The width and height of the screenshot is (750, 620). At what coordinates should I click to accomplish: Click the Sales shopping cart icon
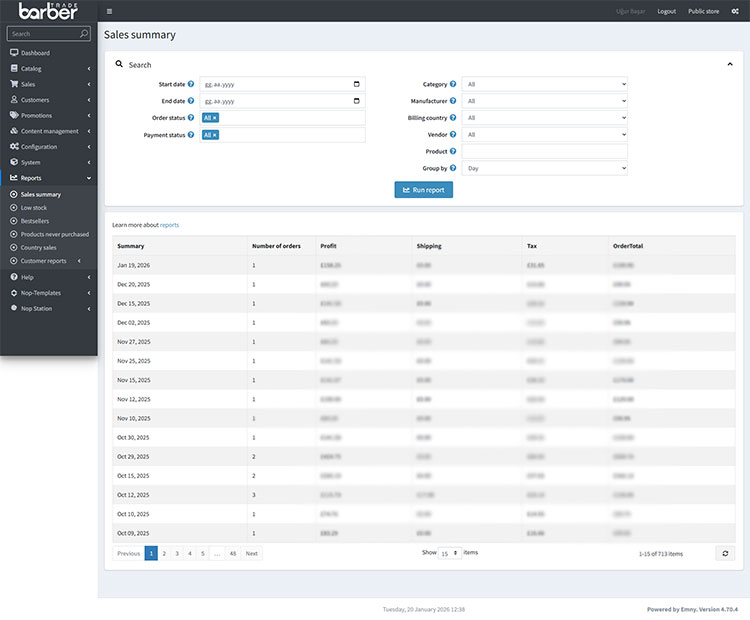pos(14,84)
